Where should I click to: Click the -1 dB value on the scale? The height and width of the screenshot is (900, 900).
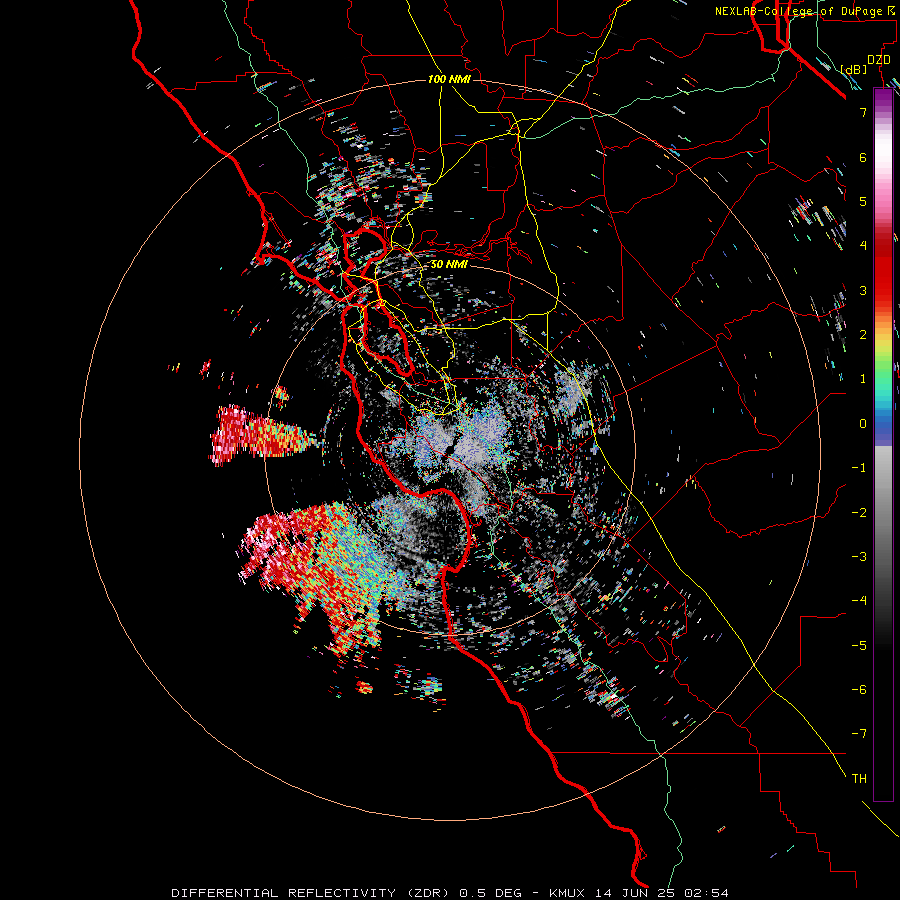[x=859, y=468]
